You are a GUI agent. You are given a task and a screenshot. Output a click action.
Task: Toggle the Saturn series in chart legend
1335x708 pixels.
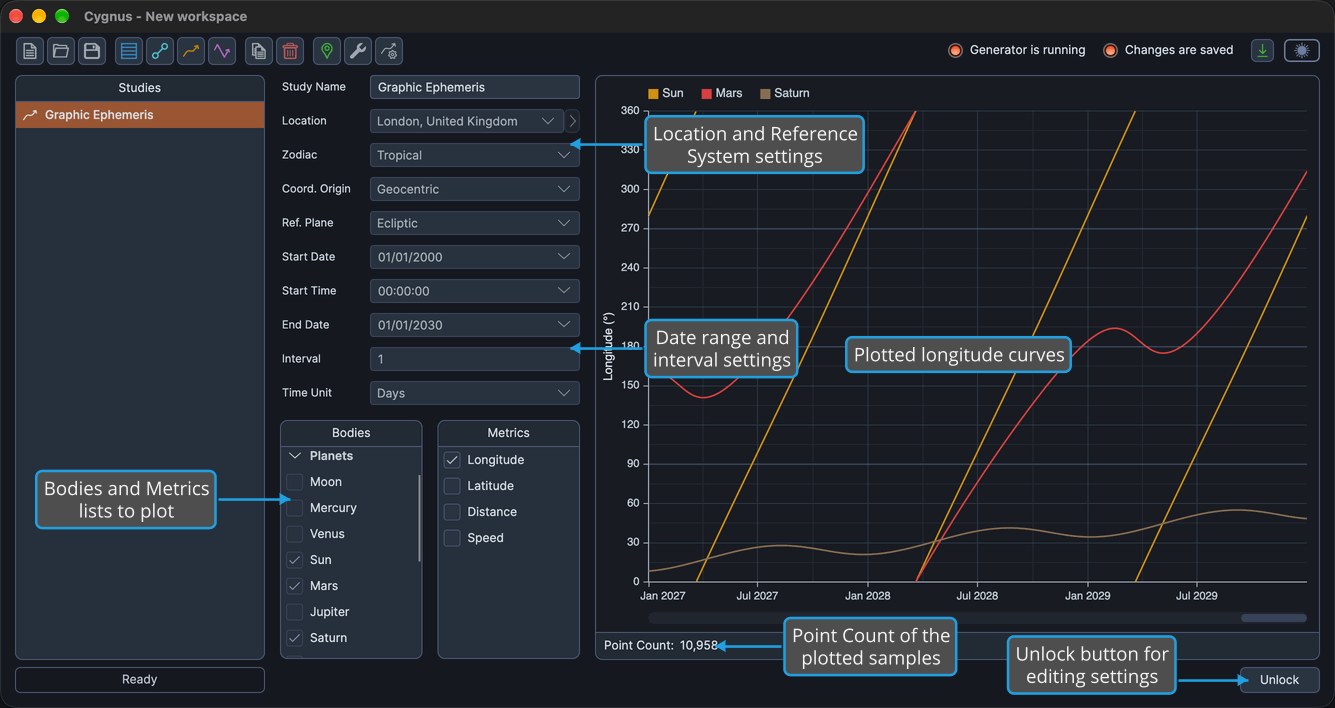785,93
